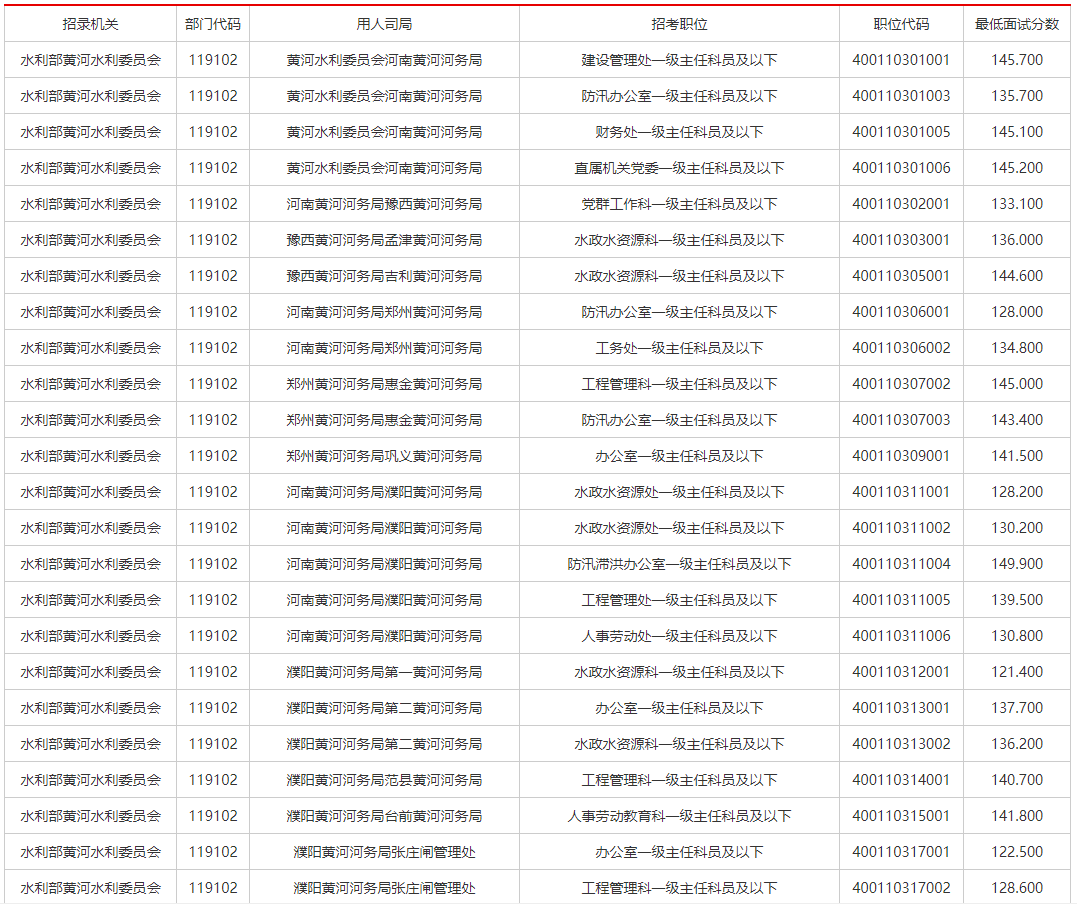This screenshot has width=1077, height=907.
Task: Click the 部门代码 column header
Action: pyautogui.click(x=213, y=24)
